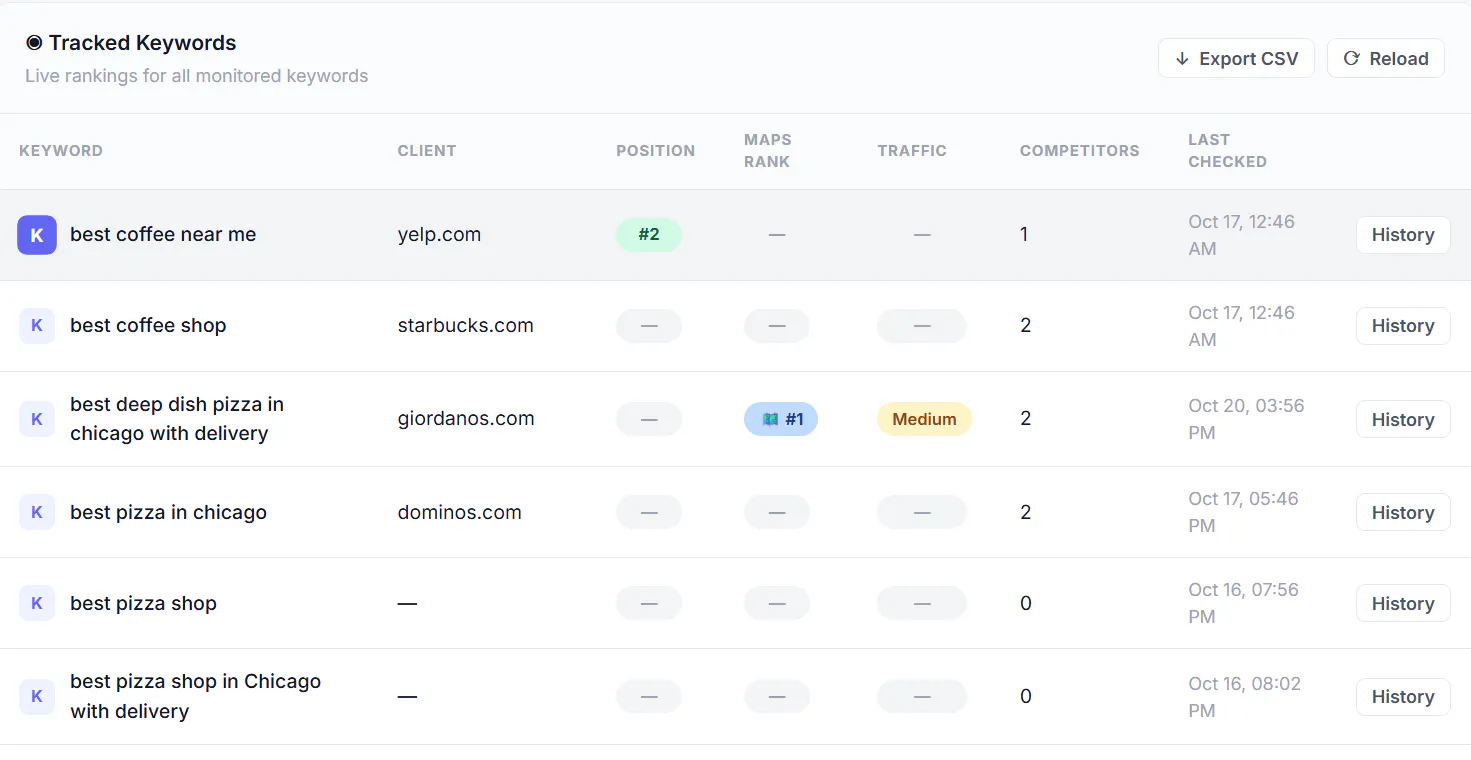Screen dimensions: 1471x760
Task: View History for best coffee shop
Action: tap(1403, 326)
